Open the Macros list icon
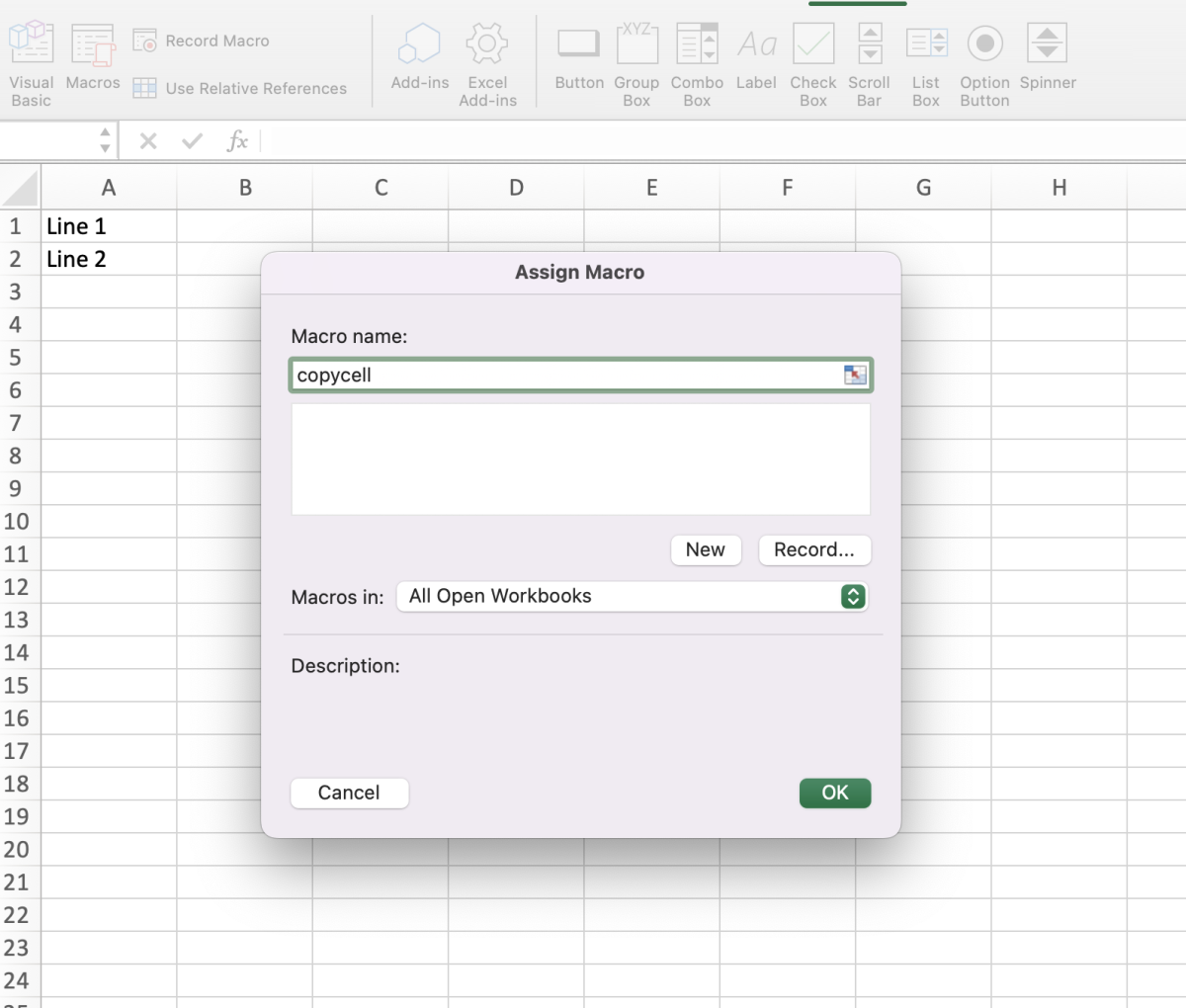The width and height of the screenshot is (1186, 1008). (x=93, y=45)
